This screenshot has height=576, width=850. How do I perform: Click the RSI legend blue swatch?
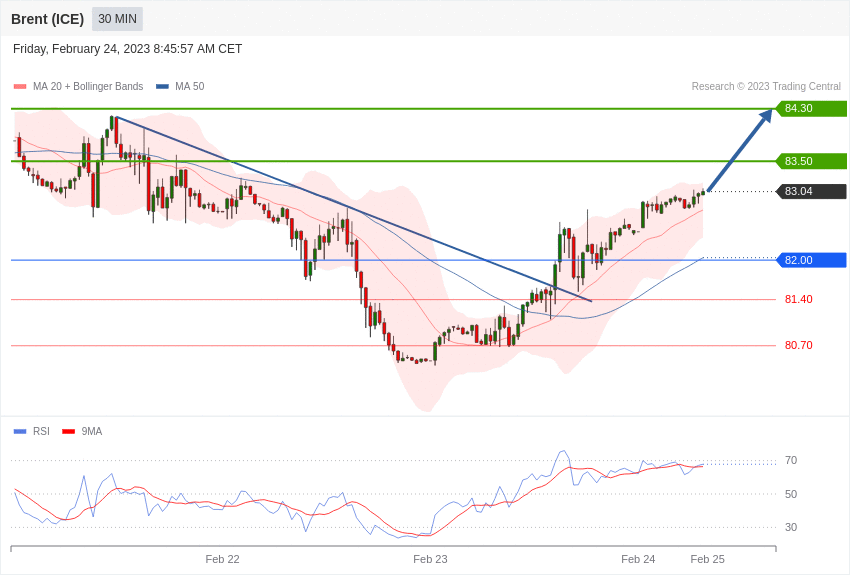coord(20,432)
